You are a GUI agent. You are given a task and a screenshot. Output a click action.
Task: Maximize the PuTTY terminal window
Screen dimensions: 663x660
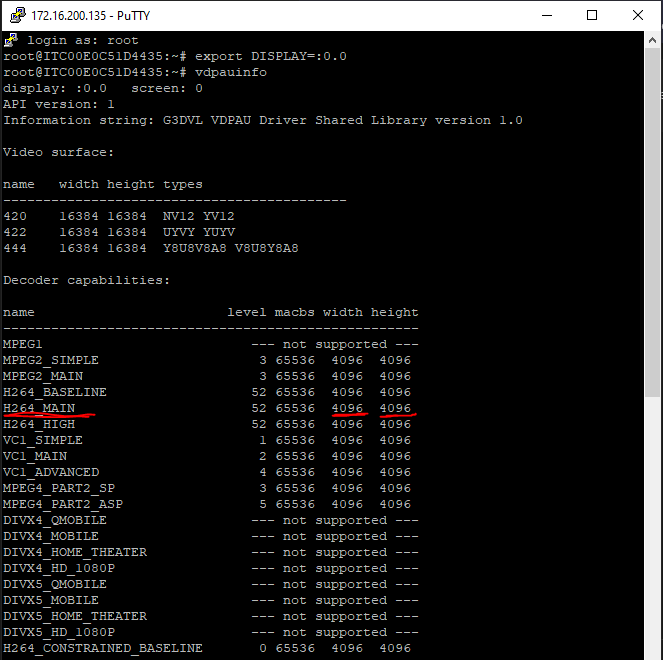pyautogui.click(x=592, y=16)
